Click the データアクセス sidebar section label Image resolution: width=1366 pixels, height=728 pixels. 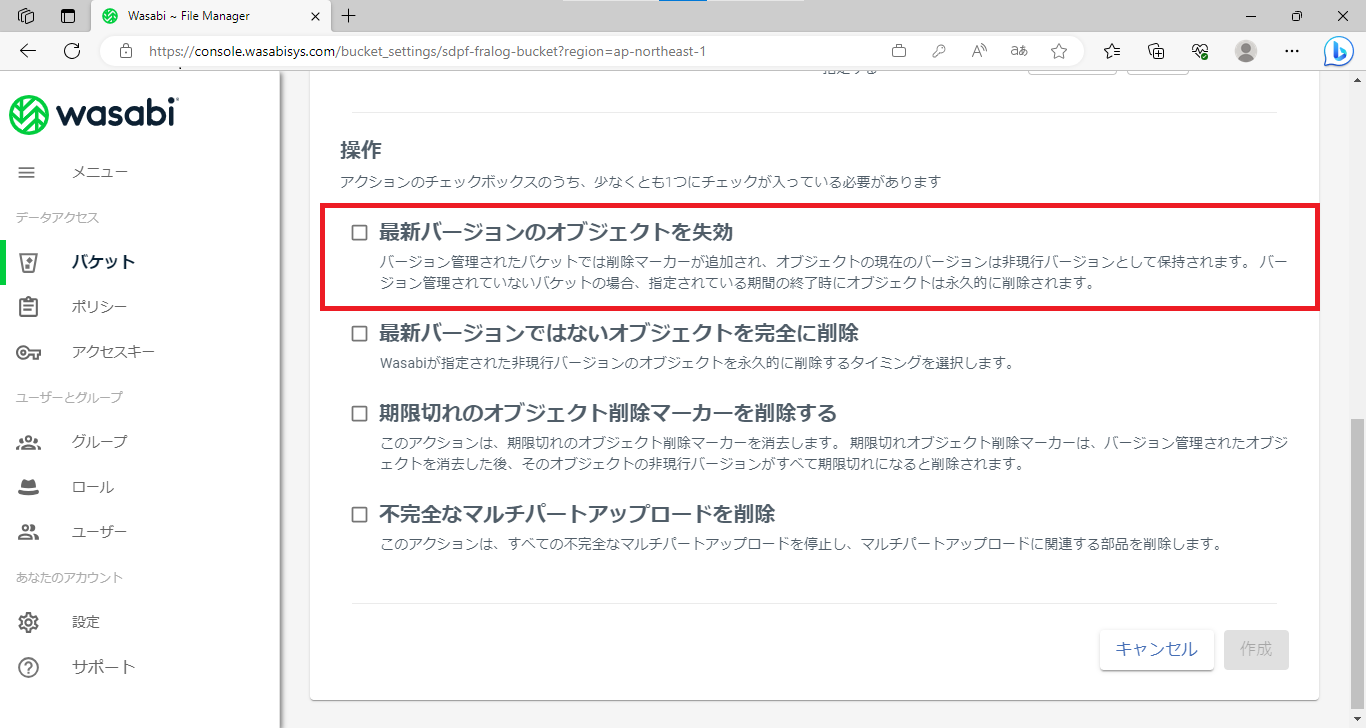(x=58, y=217)
